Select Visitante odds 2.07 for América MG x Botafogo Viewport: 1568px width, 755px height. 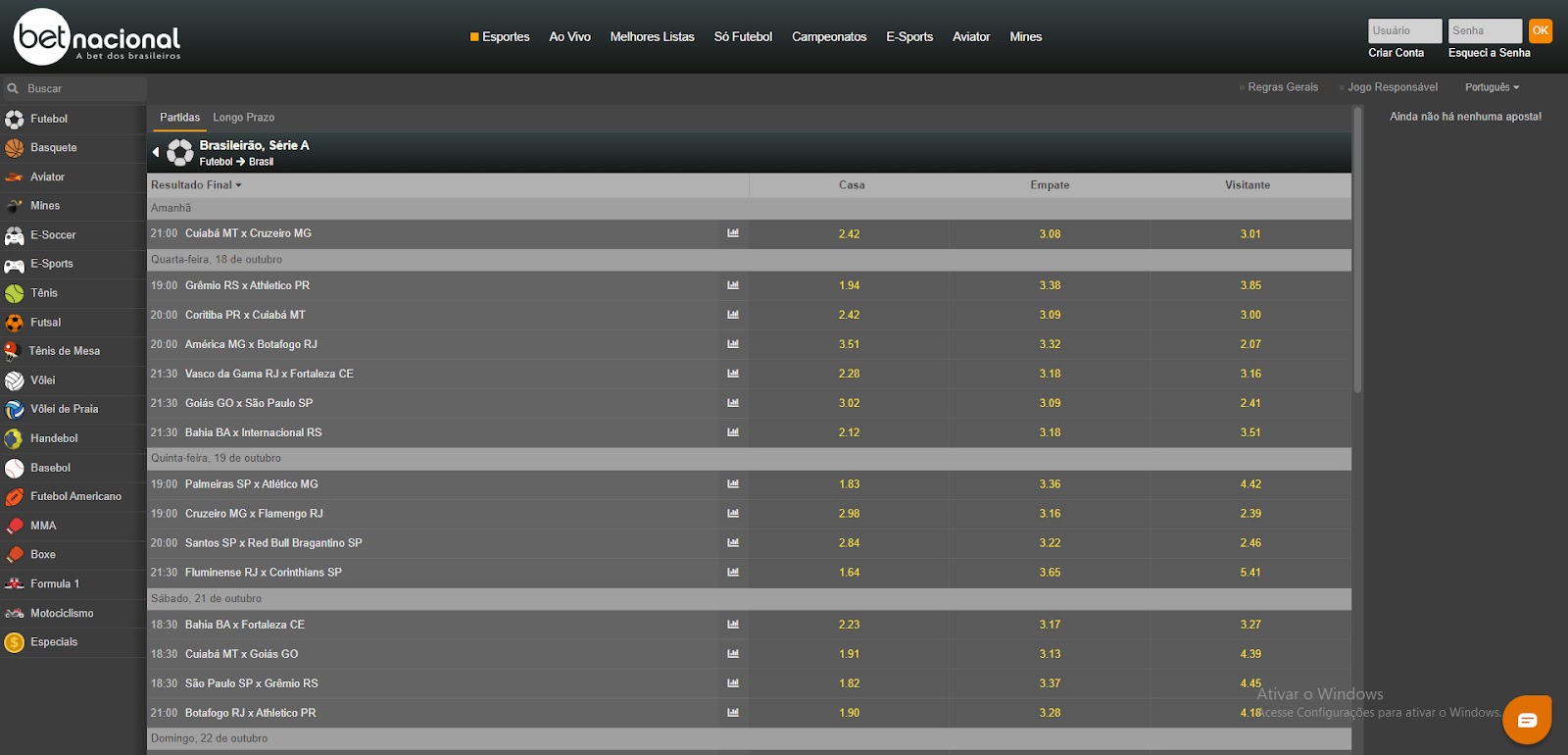(1250, 345)
